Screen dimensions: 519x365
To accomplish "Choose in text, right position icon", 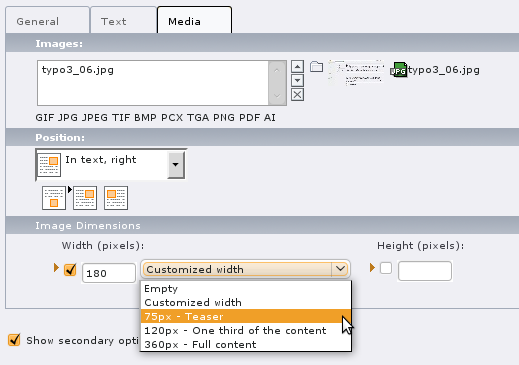I will tap(85, 198).
